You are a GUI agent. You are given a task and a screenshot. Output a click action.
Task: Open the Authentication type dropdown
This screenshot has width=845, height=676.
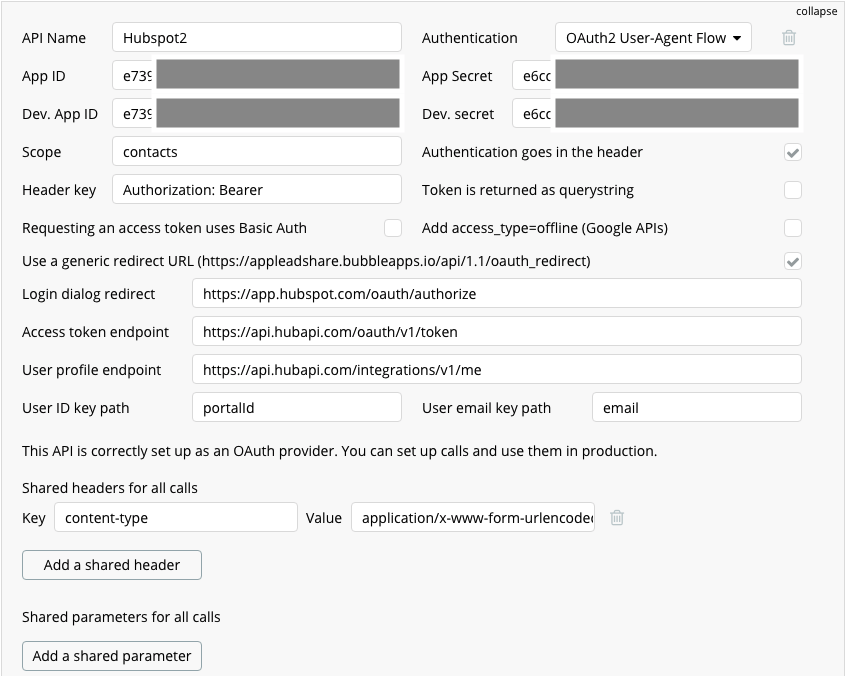tap(653, 38)
